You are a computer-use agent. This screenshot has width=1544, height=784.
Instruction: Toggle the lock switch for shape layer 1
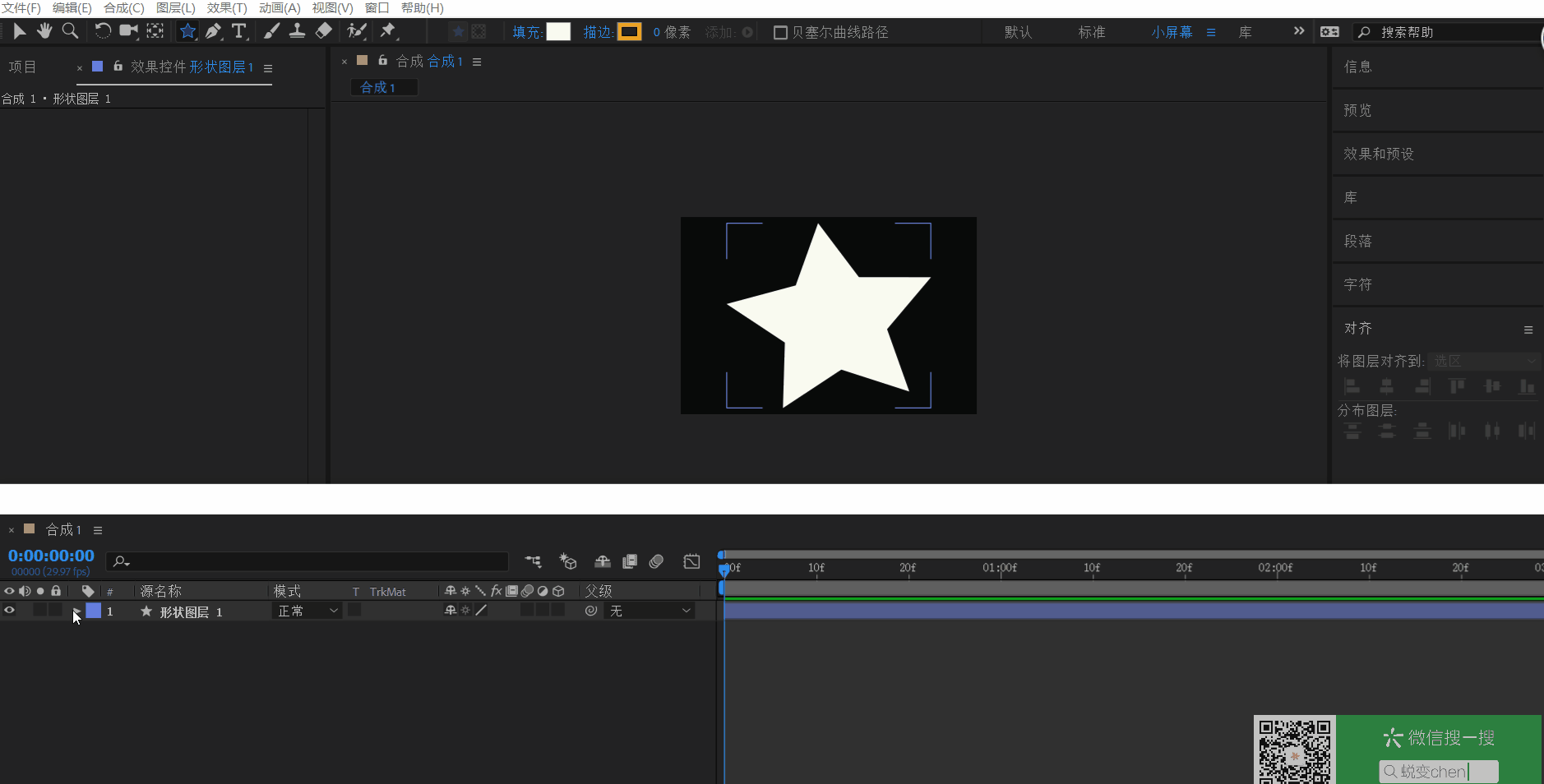pos(56,611)
